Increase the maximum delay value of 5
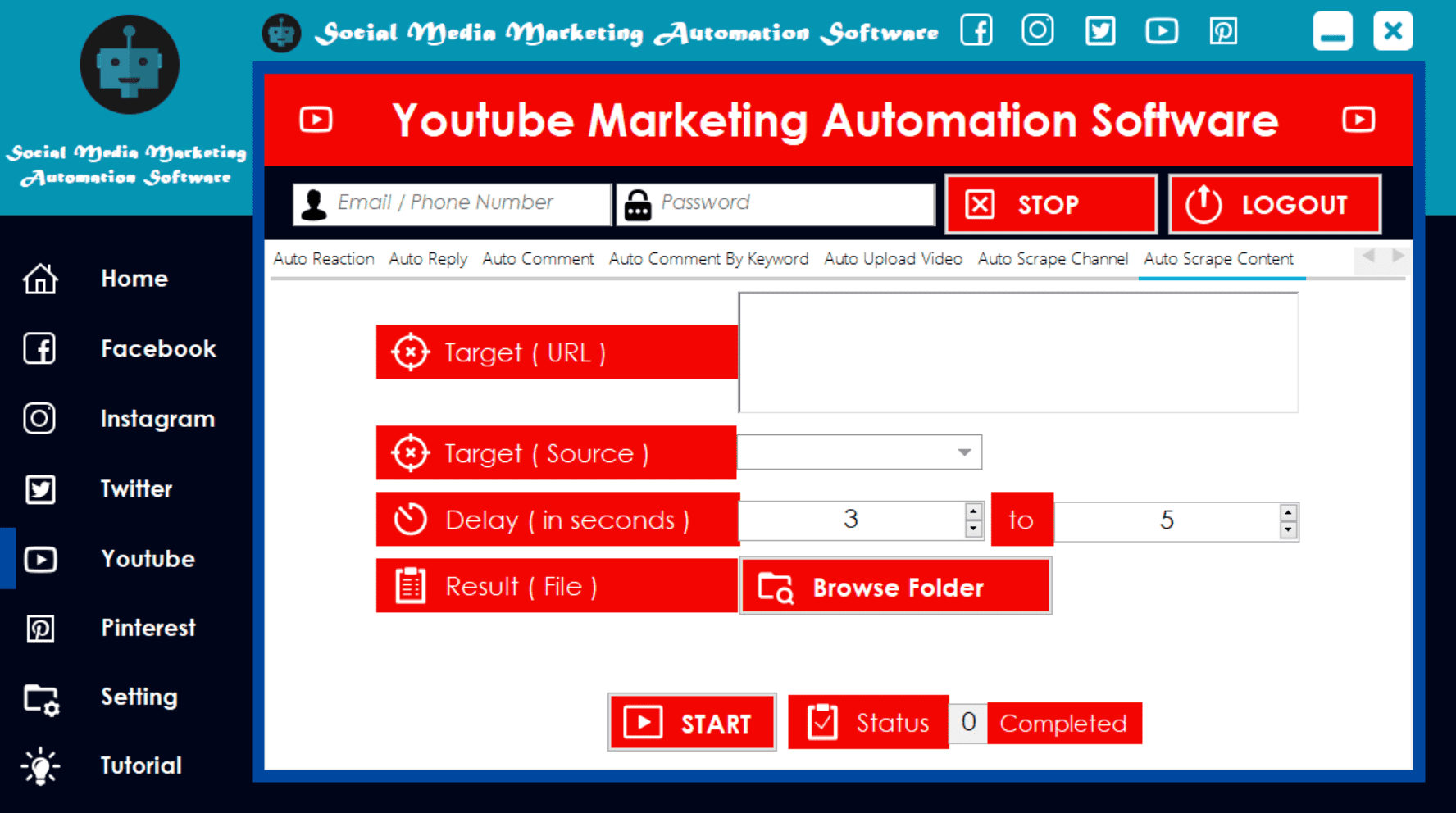 (x=1288, y=513)
